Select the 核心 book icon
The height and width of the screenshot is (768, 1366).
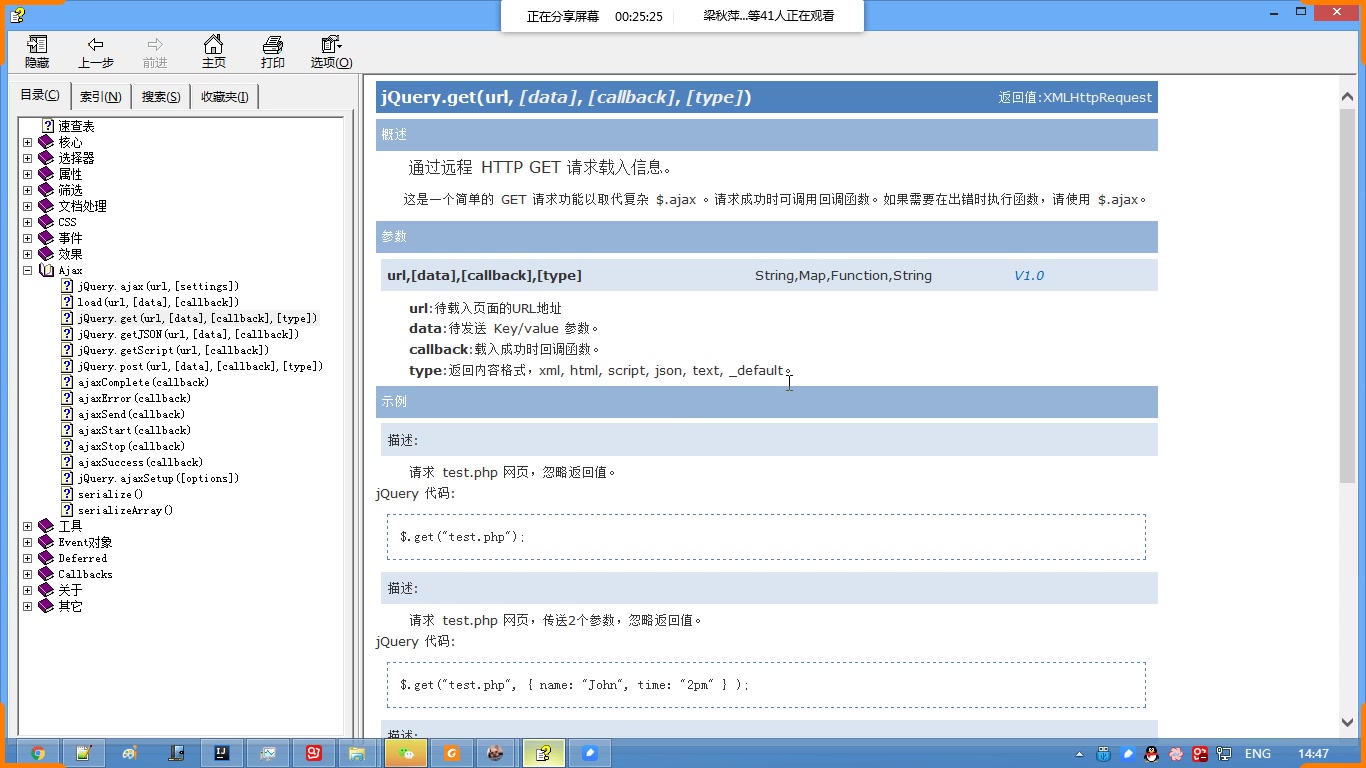[x=46, y=142]
